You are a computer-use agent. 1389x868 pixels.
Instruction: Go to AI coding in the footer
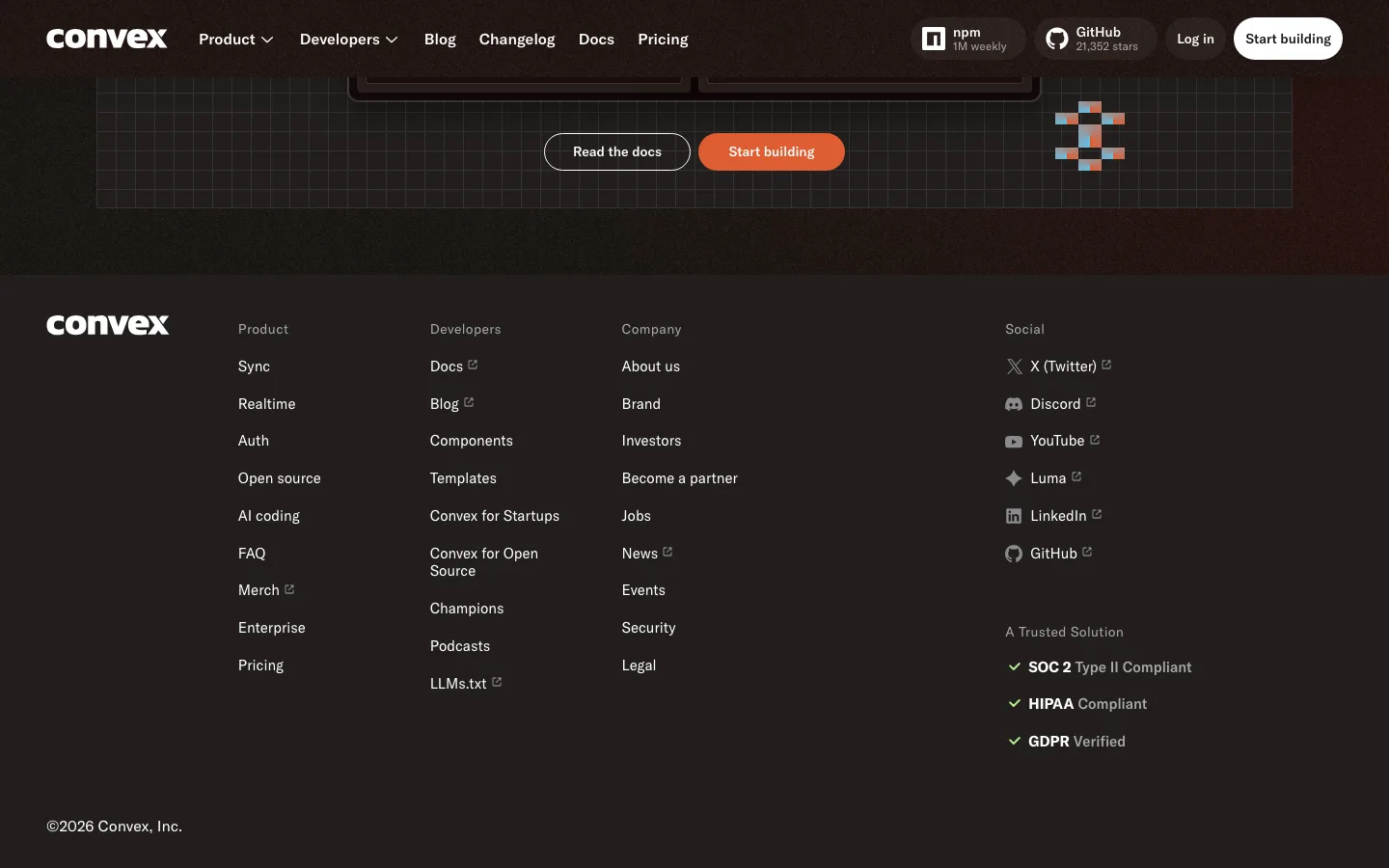coord(269,516)
